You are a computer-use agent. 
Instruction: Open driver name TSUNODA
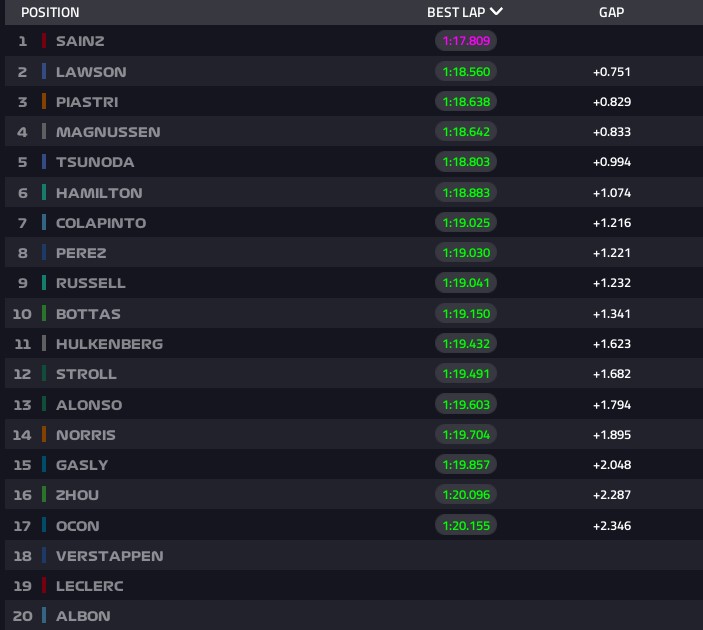[x=95, y=162]
